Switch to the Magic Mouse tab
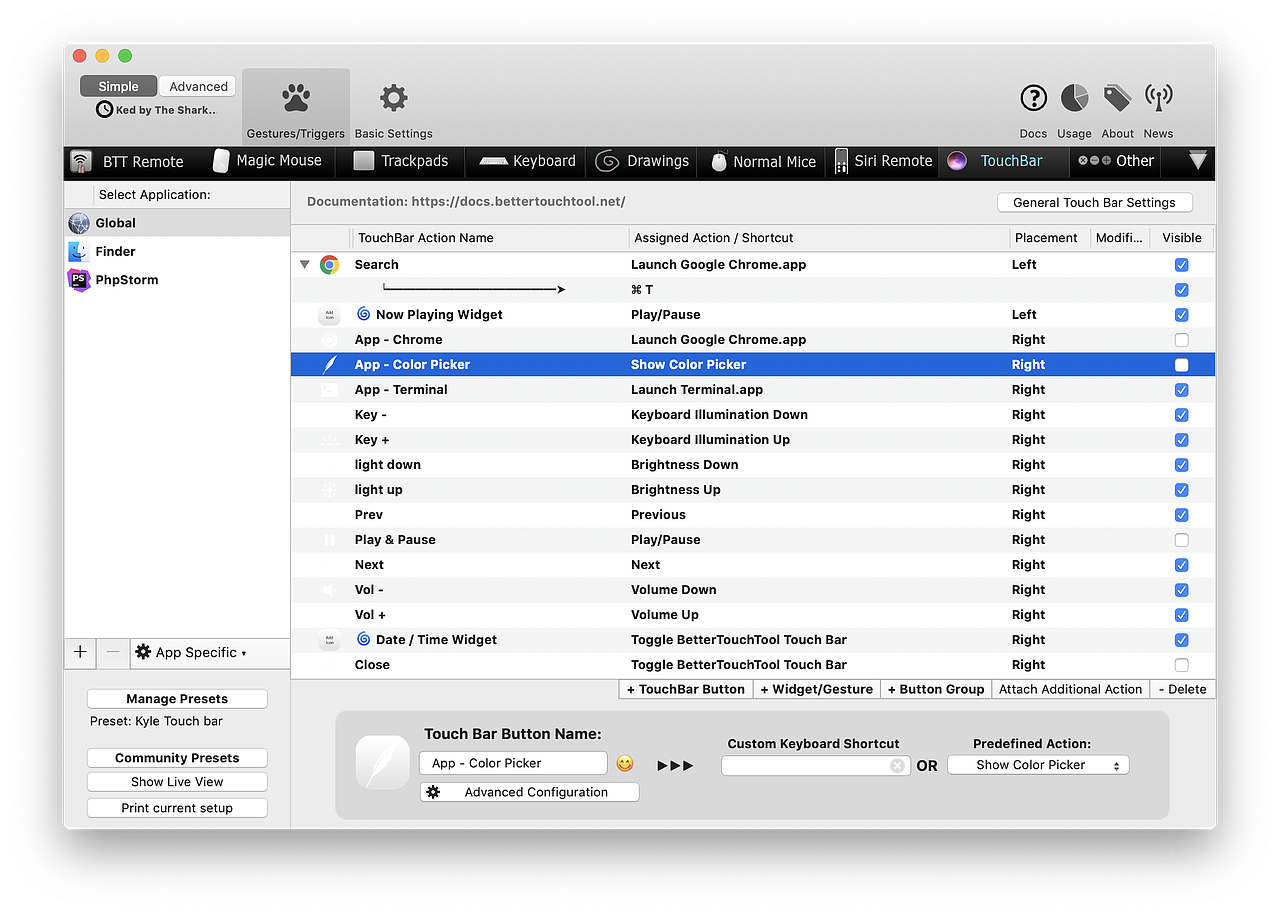The width and height of the screenshot is (1280, 913). (267, 161)
